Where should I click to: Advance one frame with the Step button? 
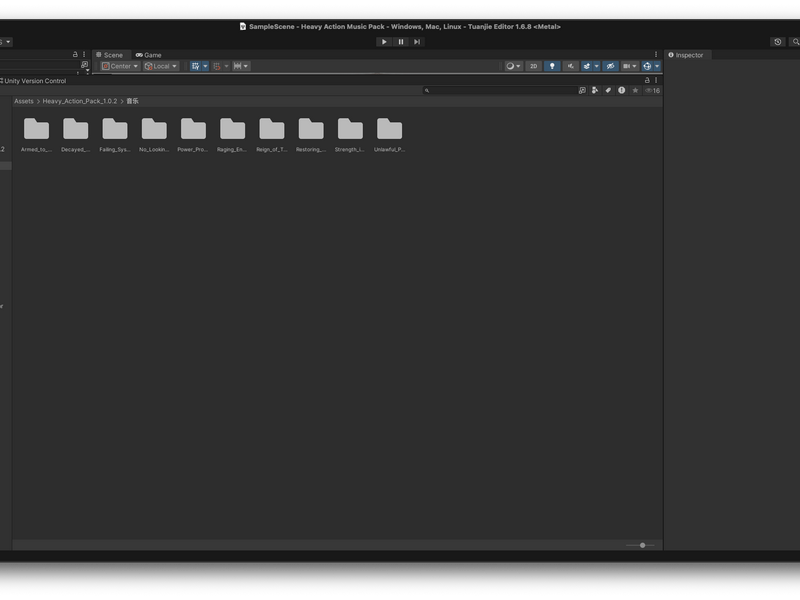(417, 42)
